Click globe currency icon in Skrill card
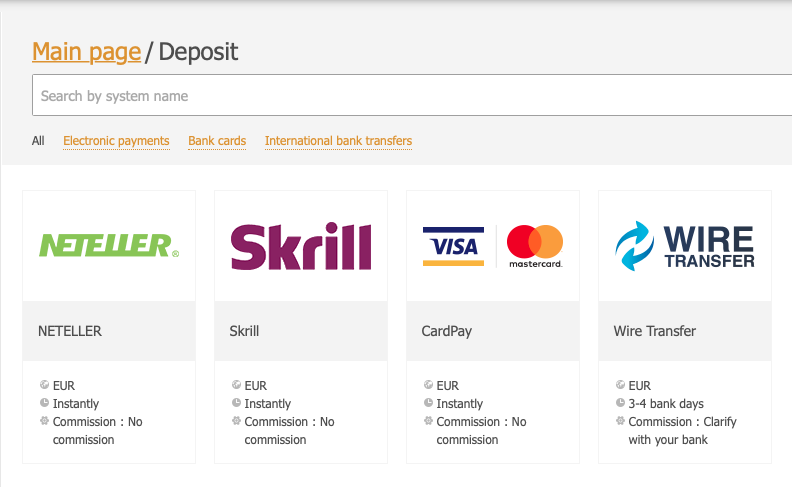 [236, 384]
